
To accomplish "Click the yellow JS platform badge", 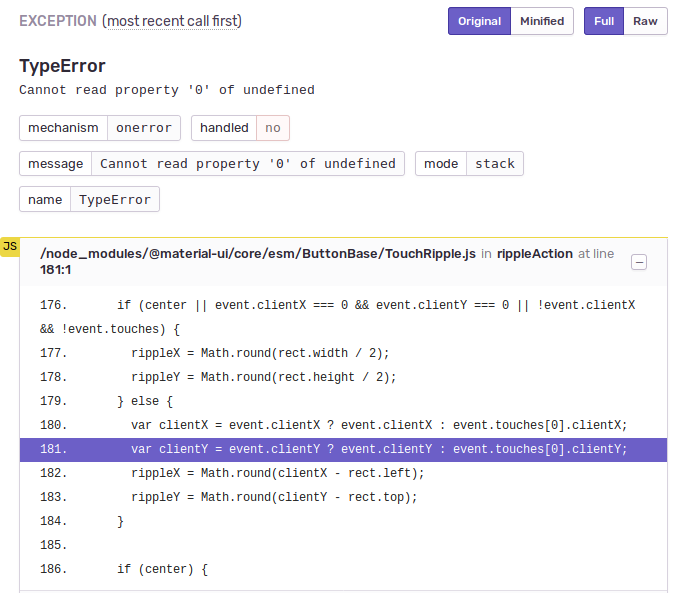I will (10, 247).
